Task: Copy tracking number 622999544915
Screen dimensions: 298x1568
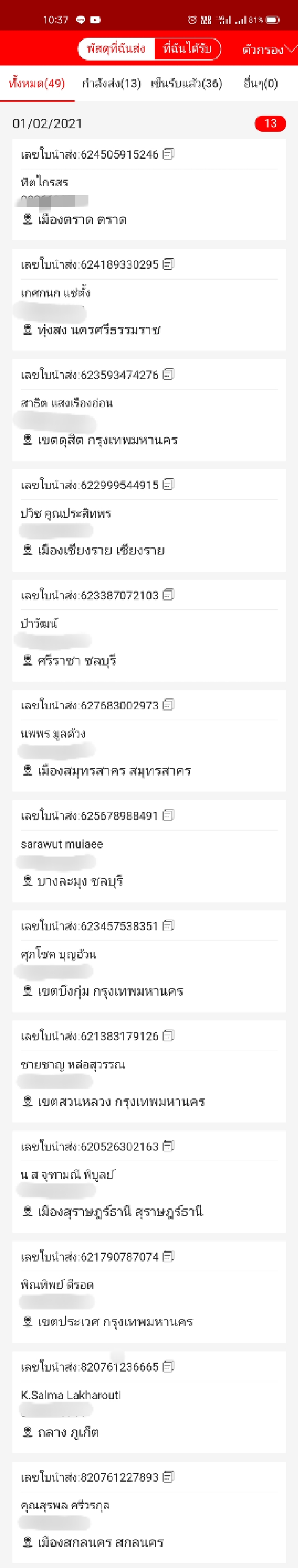Action: (x=169, y=484)
